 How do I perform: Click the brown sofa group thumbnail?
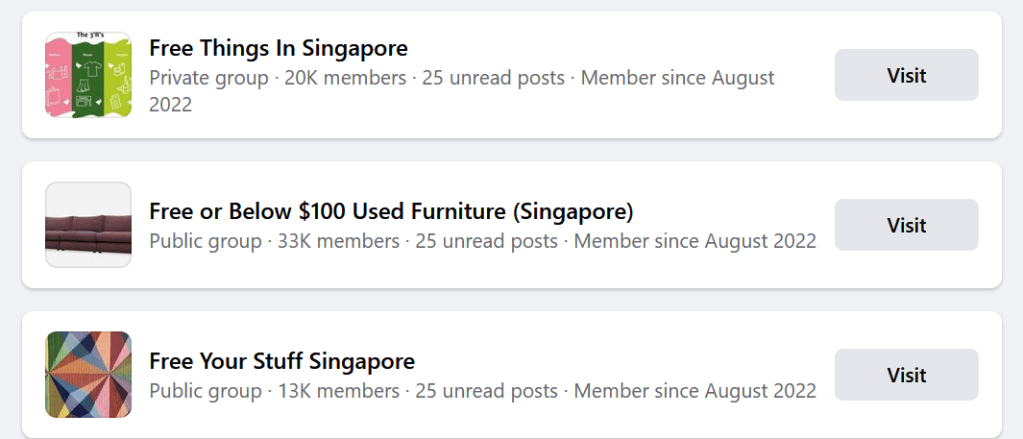point(88,225)
